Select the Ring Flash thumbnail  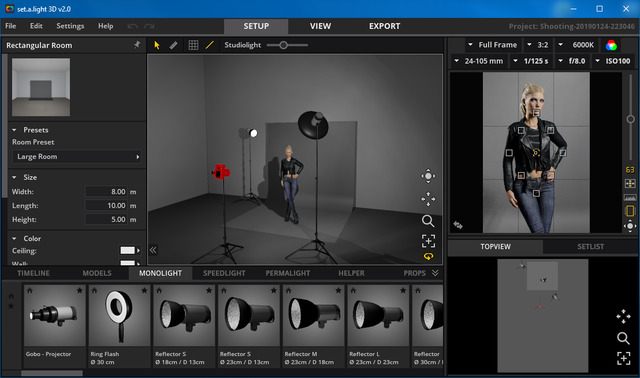click(119, 316)
